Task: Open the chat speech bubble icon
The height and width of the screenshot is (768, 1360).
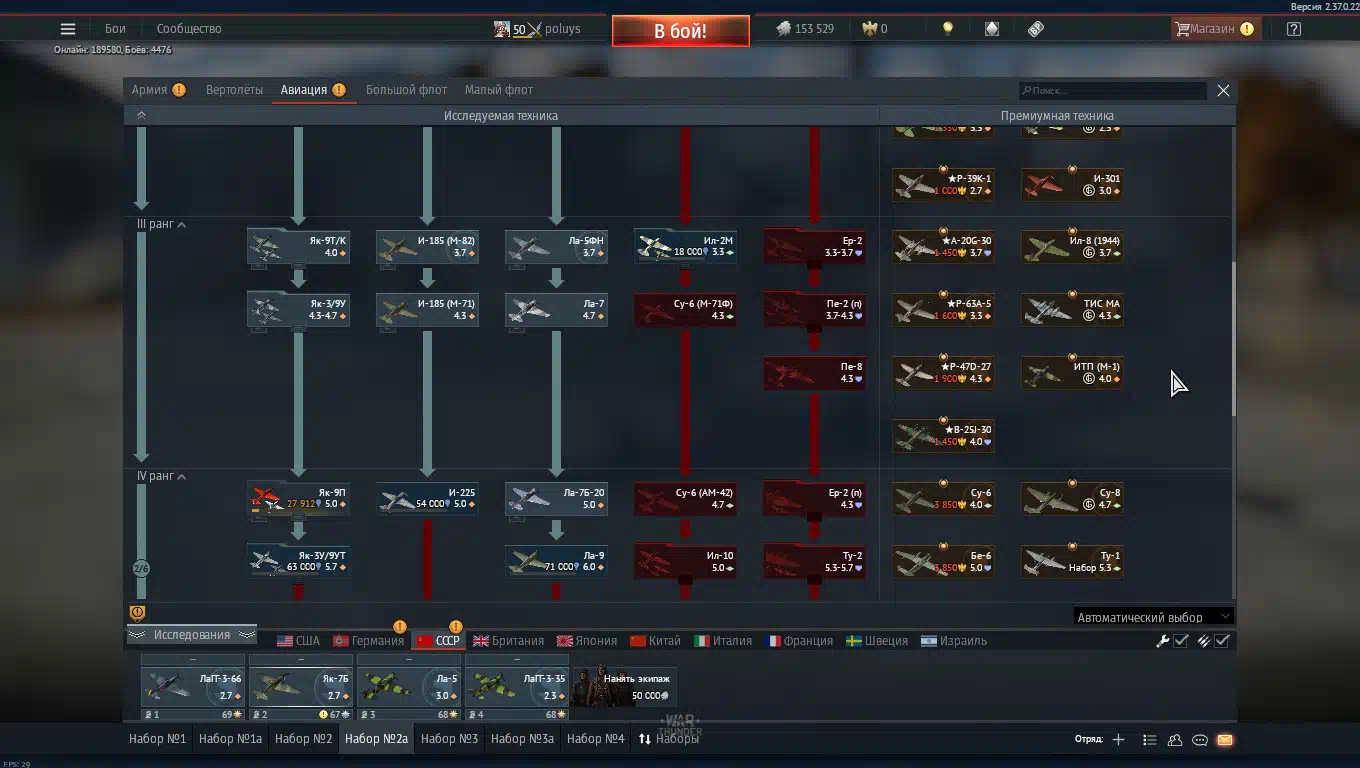Action: pos(1200,740)
